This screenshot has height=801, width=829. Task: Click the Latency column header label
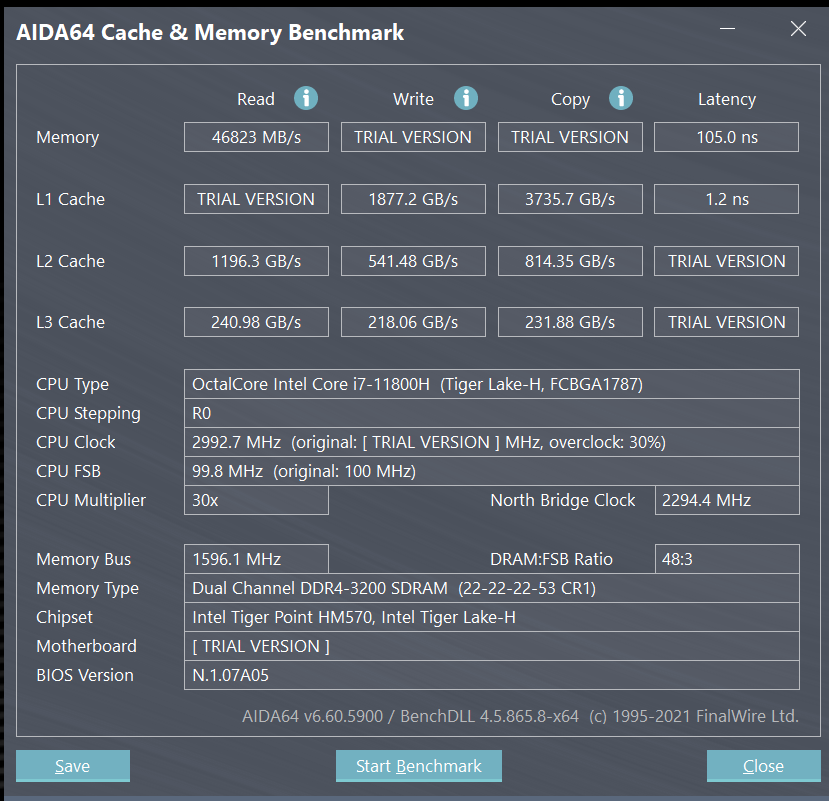[x=727, y=100]
